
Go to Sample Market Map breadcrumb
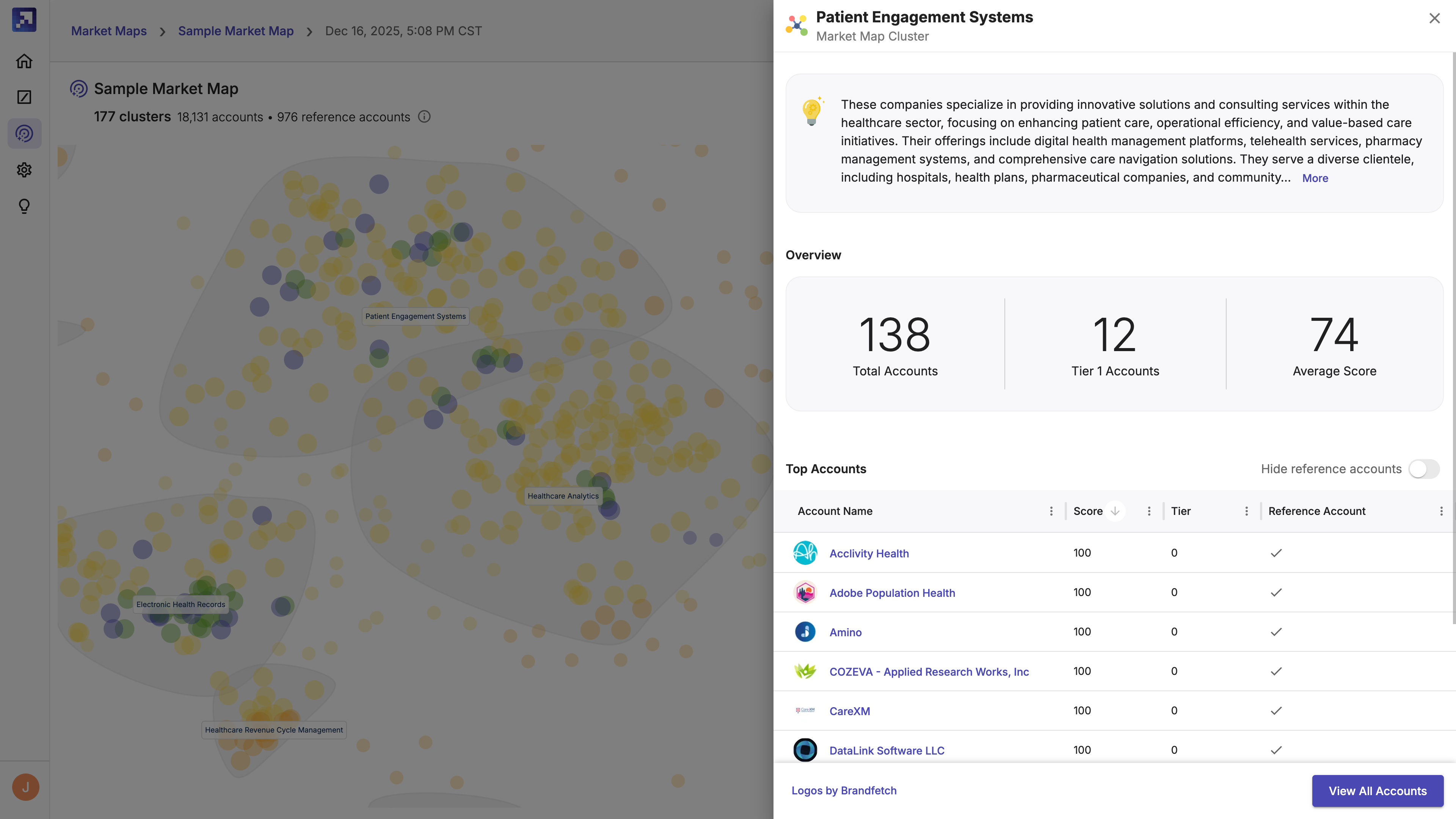pos(236,31)
